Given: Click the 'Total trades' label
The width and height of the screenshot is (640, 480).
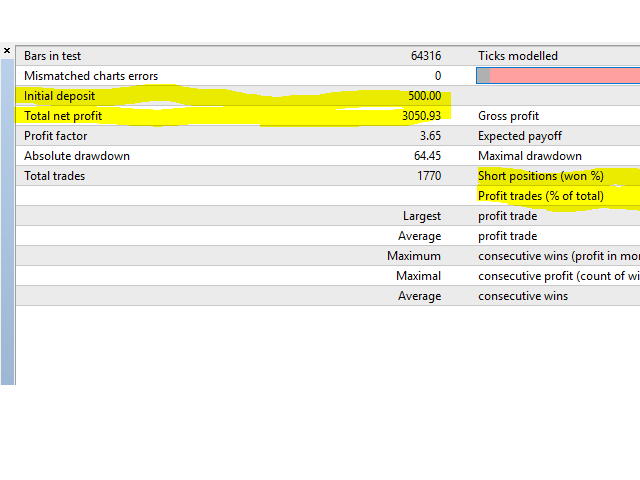Looking at the screenshot, I should 54,176.
